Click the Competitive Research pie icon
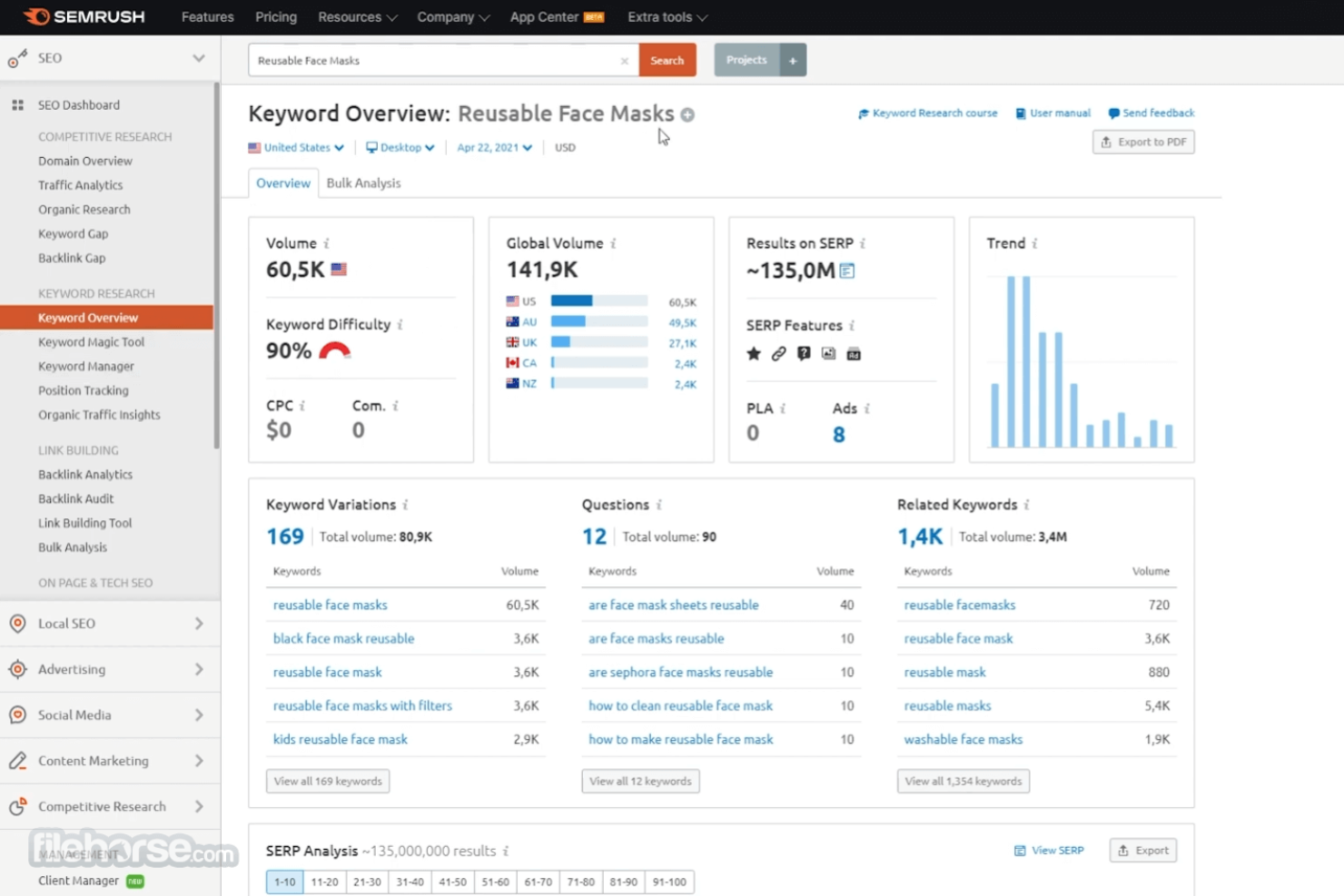 17,806
